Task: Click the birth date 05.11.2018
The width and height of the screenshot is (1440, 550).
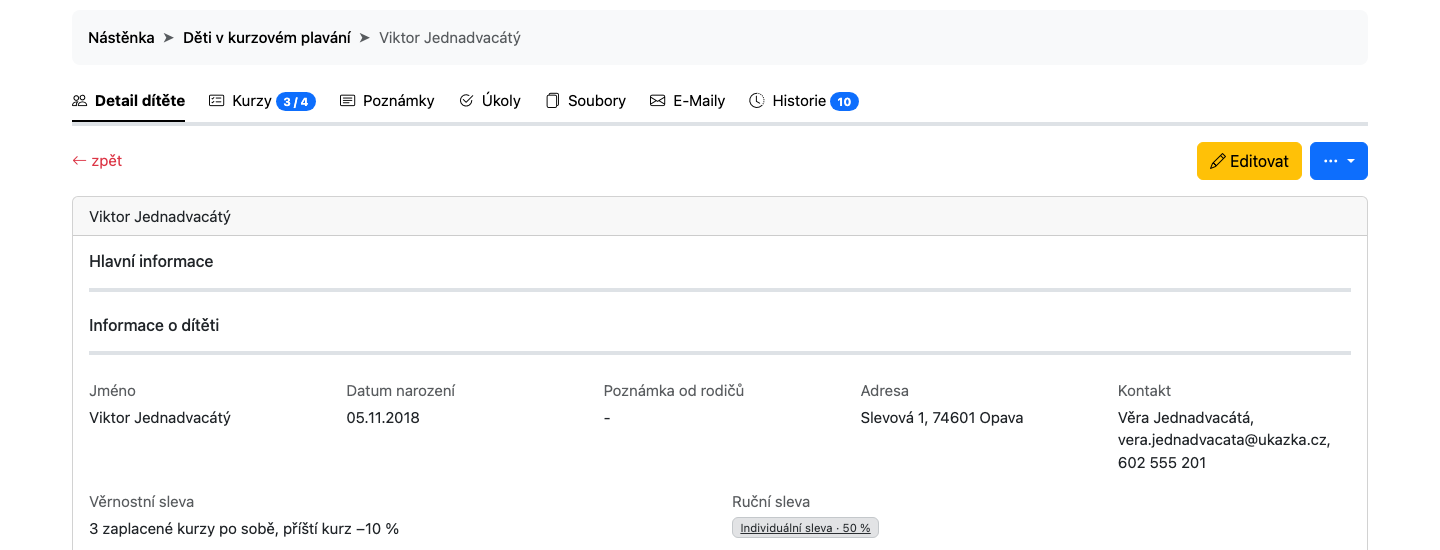Action: tap(383, 418)
